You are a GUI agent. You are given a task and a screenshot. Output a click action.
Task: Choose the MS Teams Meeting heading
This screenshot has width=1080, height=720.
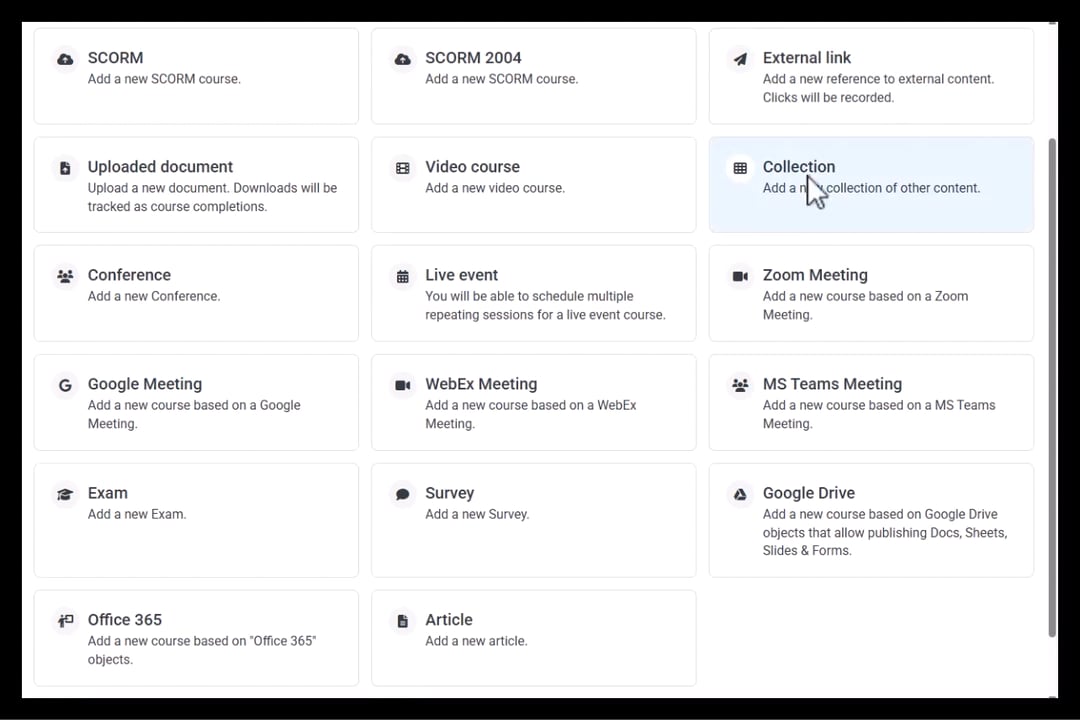pyautogui.click(x=832, y=384)
